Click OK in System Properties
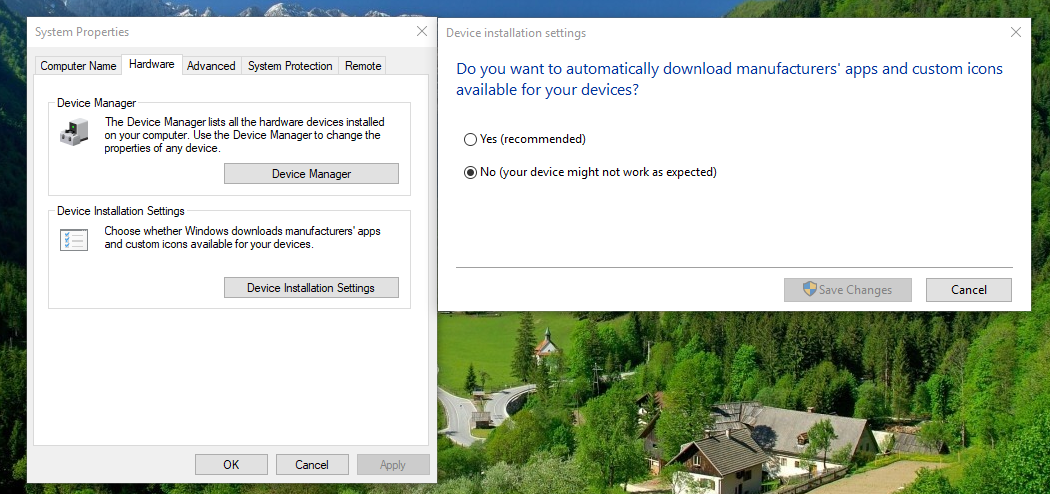The image size is (1050, 494). (x=231, y=464)
